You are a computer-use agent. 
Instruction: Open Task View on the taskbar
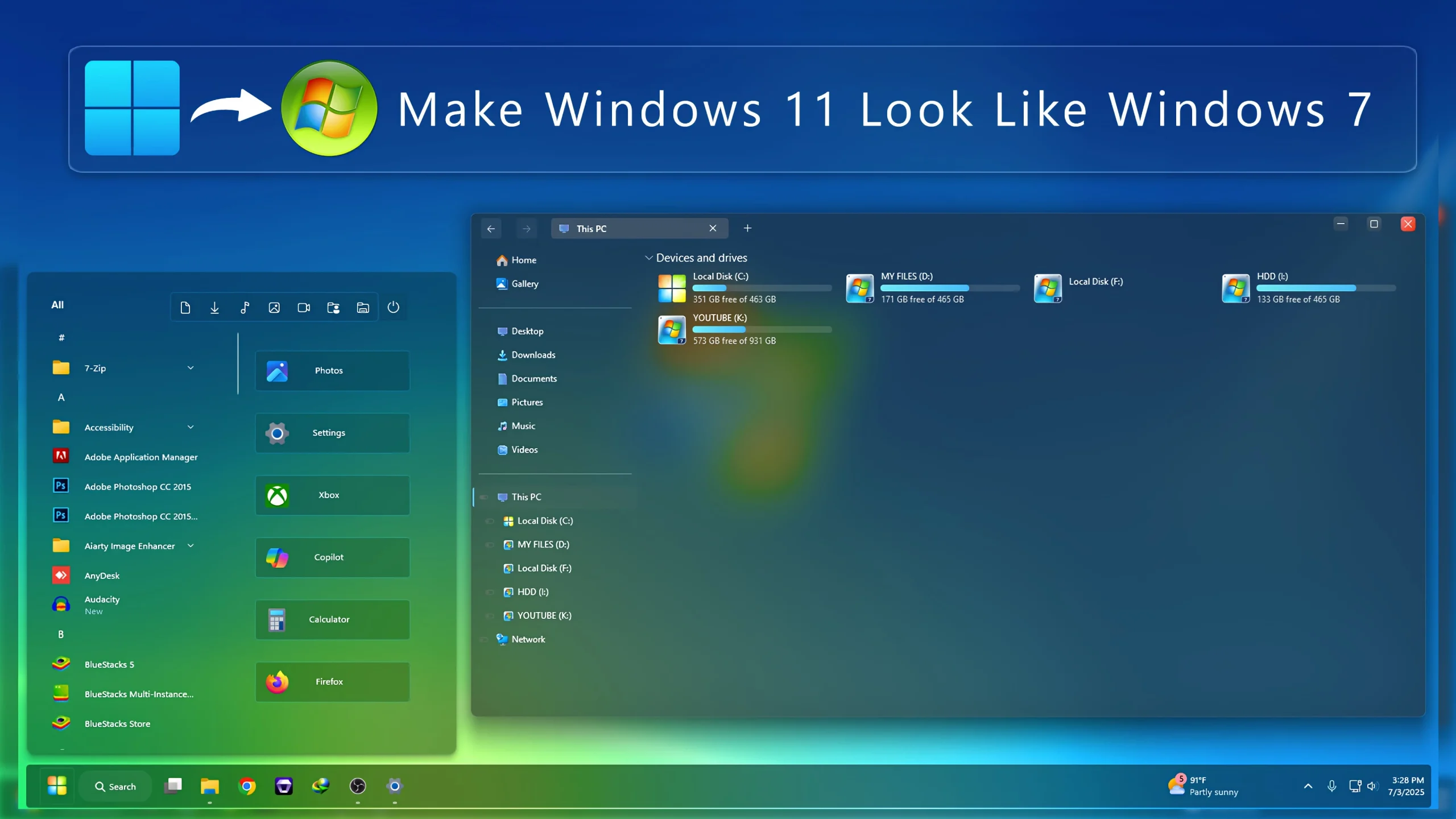173,786
